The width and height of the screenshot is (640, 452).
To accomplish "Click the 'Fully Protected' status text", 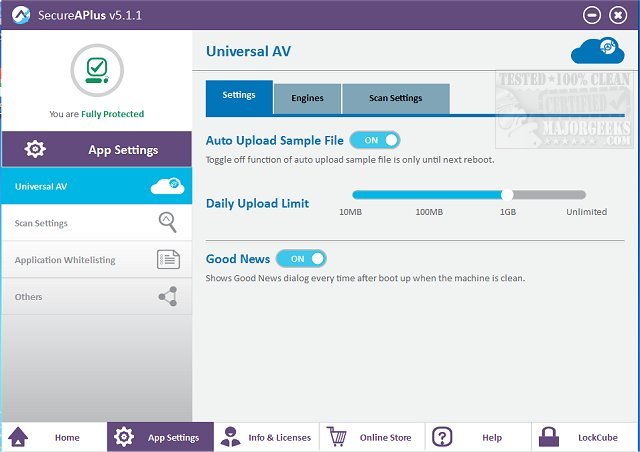I will (x=113, y=114).
